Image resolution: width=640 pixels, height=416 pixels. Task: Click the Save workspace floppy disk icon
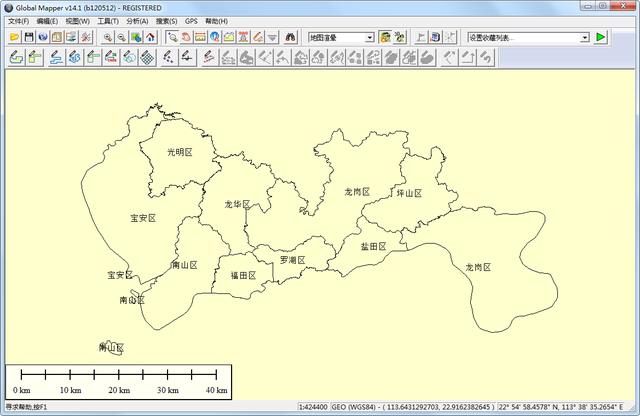tap(29, 37)
